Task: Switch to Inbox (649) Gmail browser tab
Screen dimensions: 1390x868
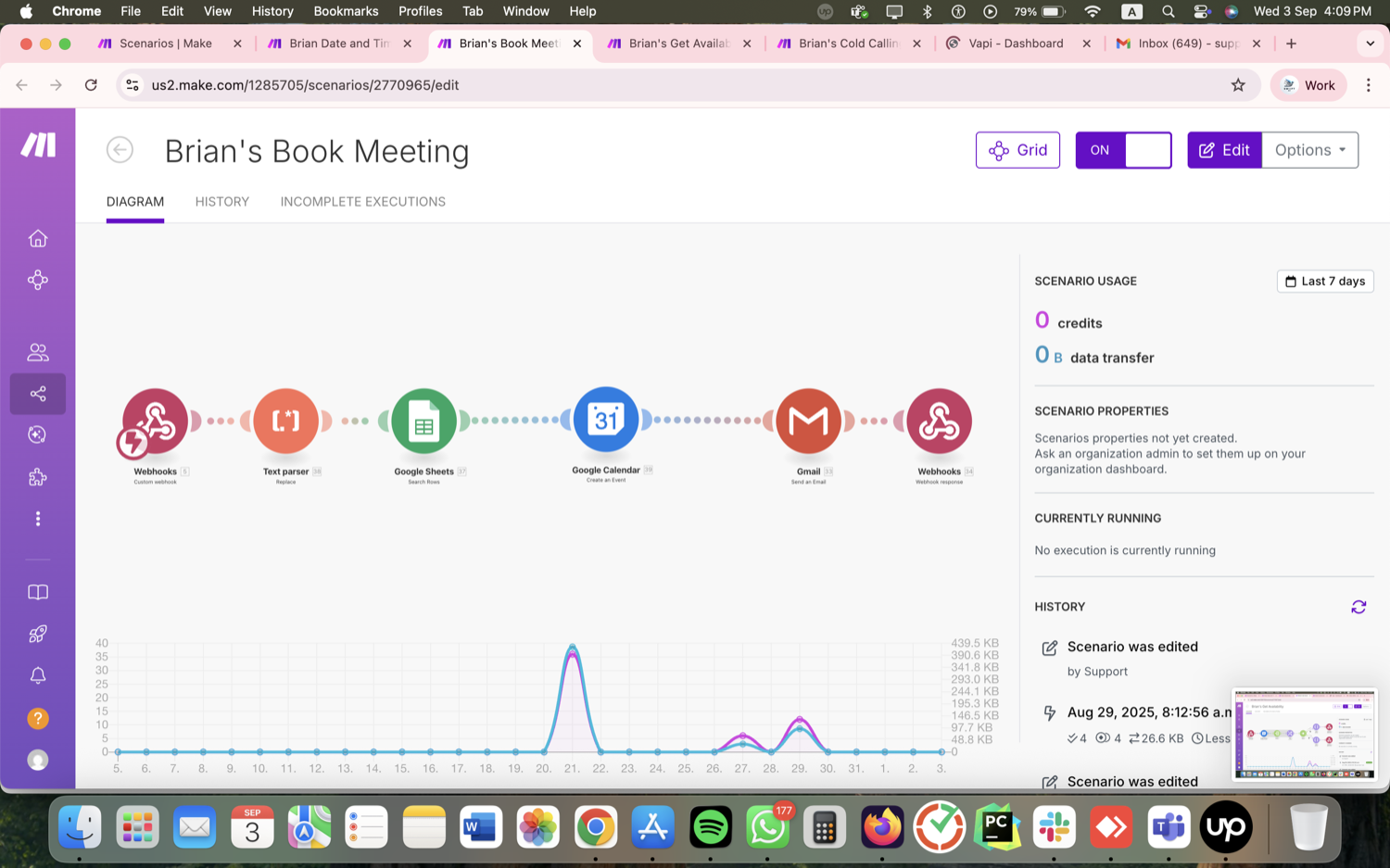Action: tap(1186, 44)
